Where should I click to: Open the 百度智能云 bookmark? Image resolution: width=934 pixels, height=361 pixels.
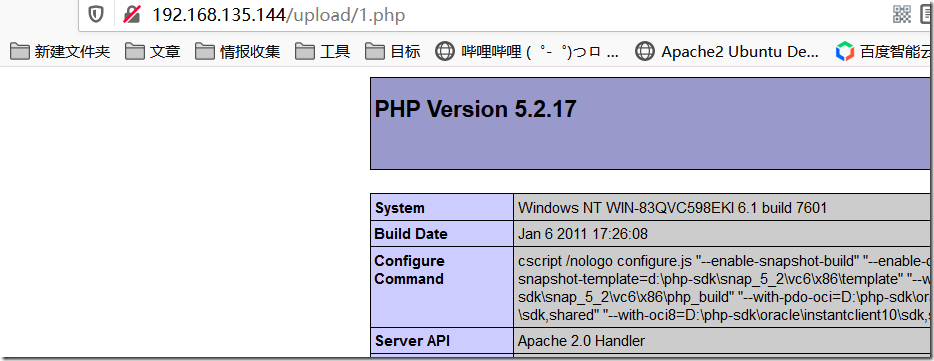pos(884,52)
